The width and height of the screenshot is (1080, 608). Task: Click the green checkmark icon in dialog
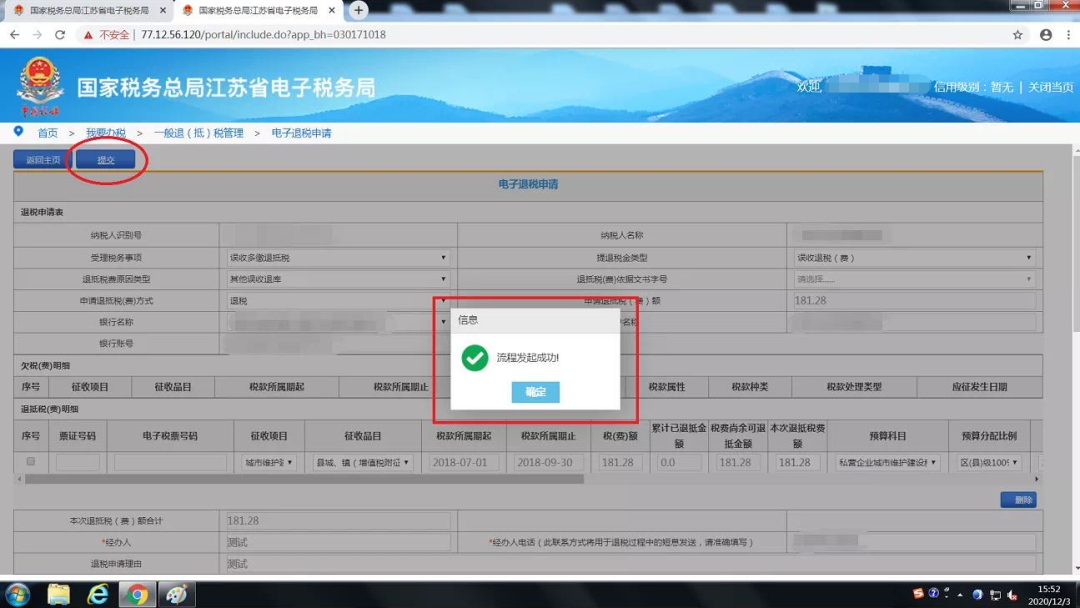pyautogui.click(x=475, y=357)
